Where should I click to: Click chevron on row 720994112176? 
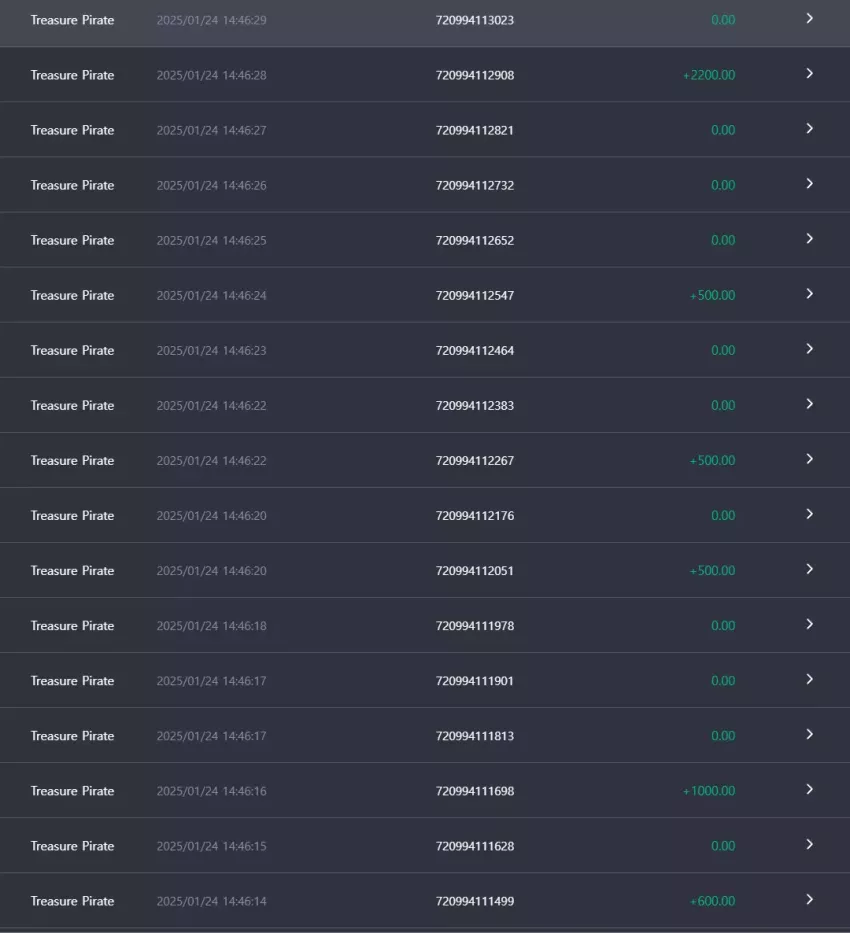810,514
